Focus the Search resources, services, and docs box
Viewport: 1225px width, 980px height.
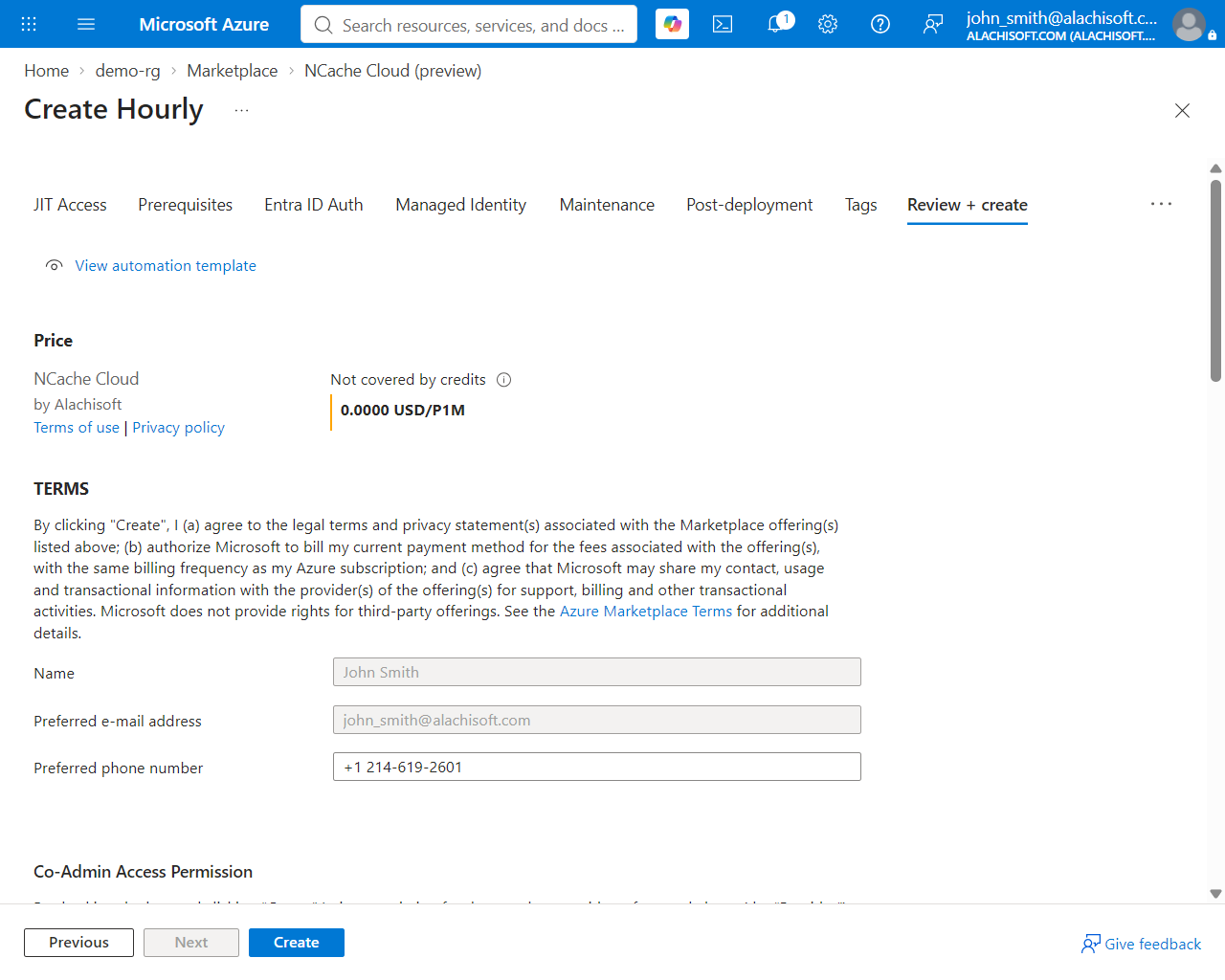[x=469, y=25]
